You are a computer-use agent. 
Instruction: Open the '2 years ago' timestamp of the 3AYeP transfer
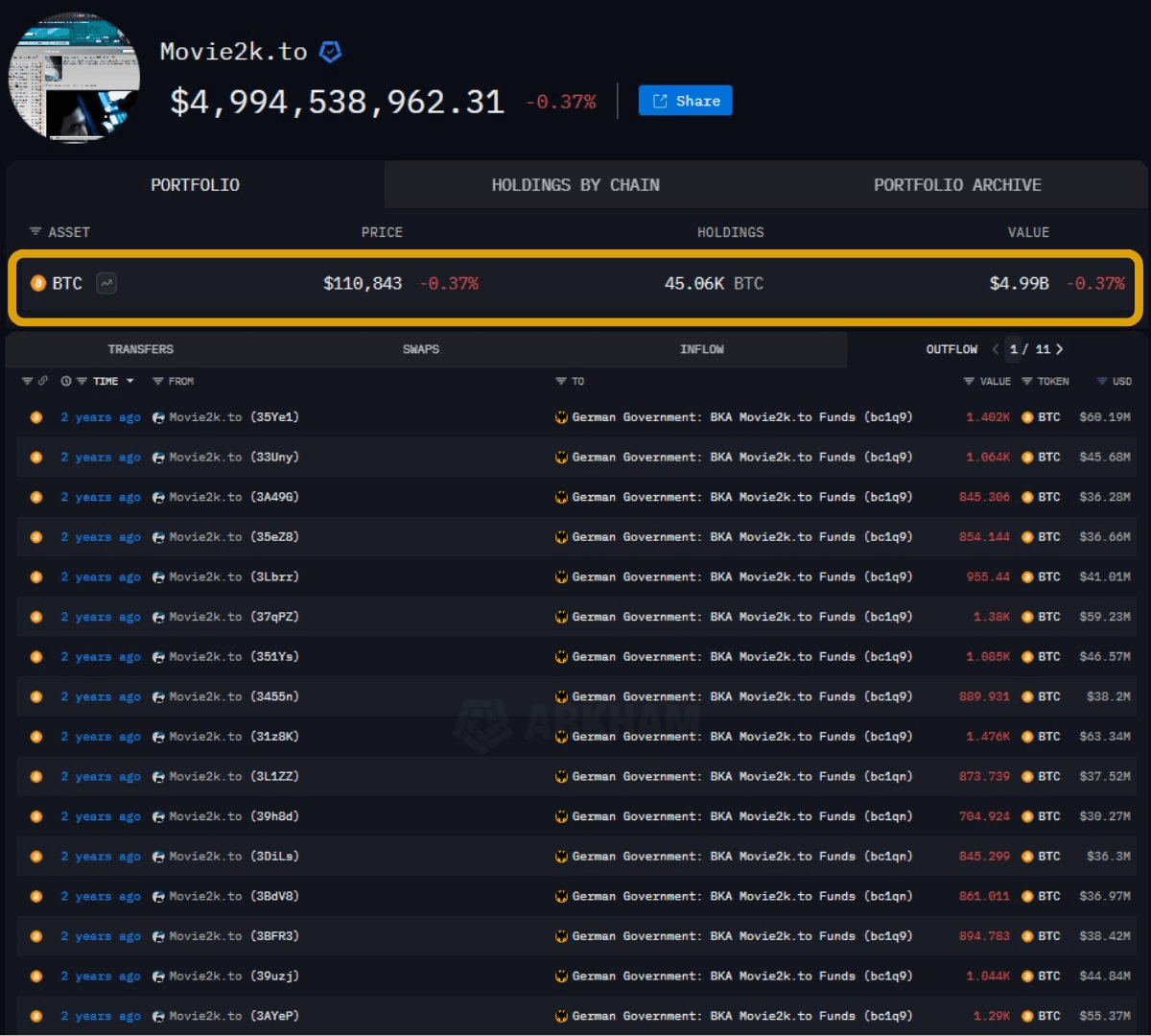[x=101, y=1016]
